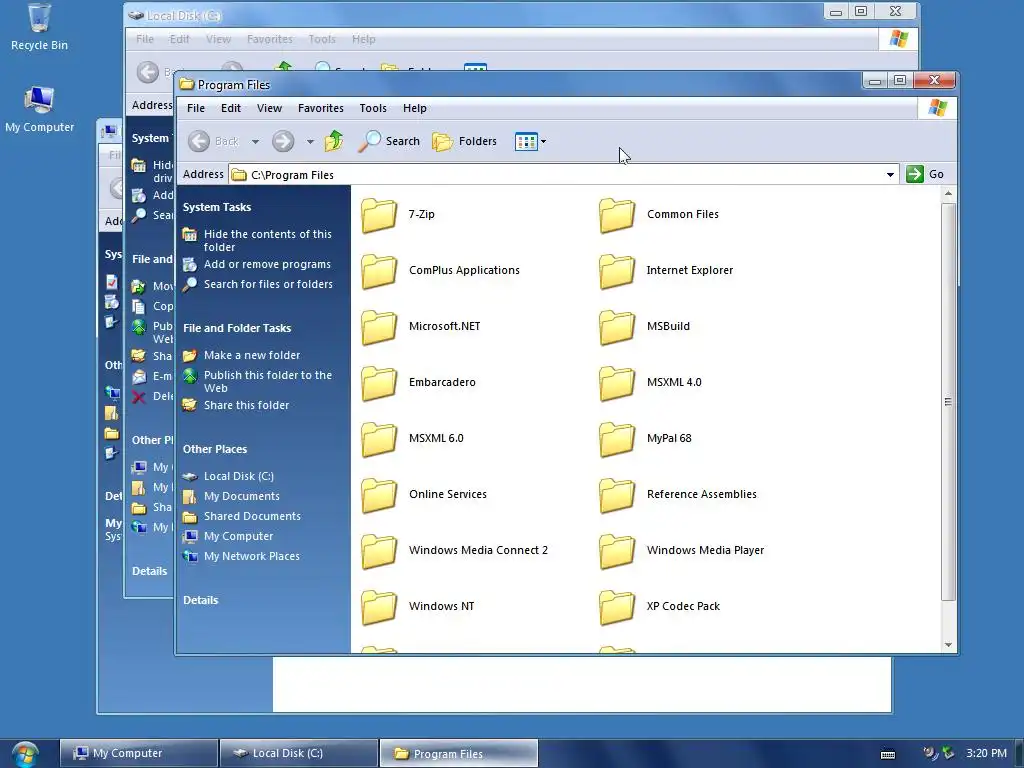
Task: Select the My Computer desktop icon
Action: tap(39, 110)
